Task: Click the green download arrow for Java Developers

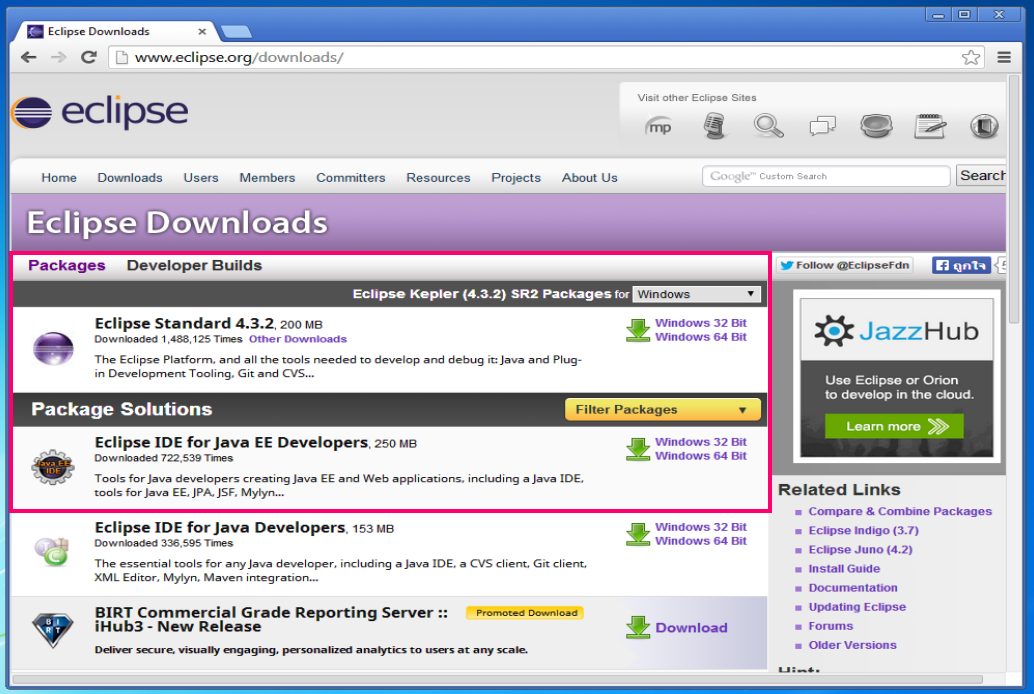Action: (638, 534)
